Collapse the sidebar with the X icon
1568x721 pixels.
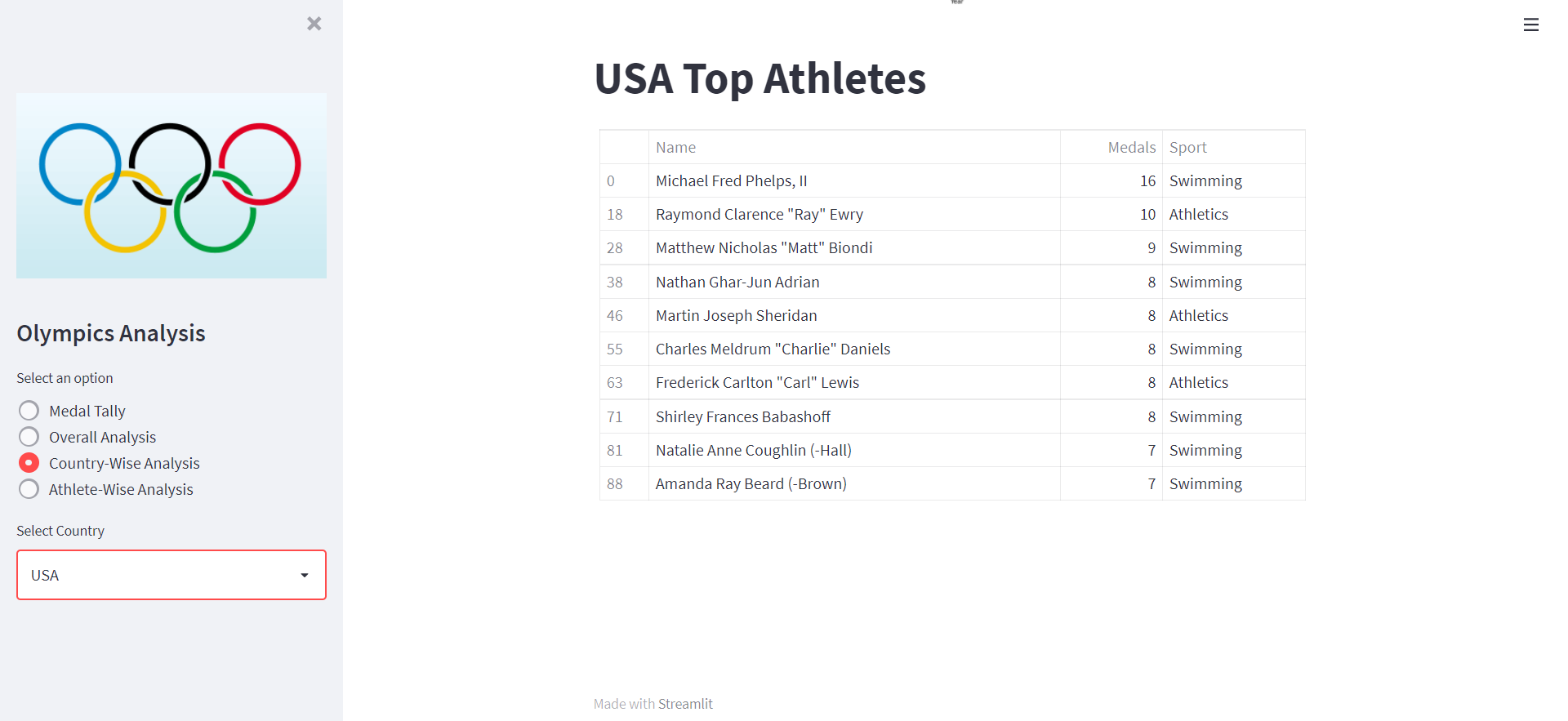coord(314,24)
